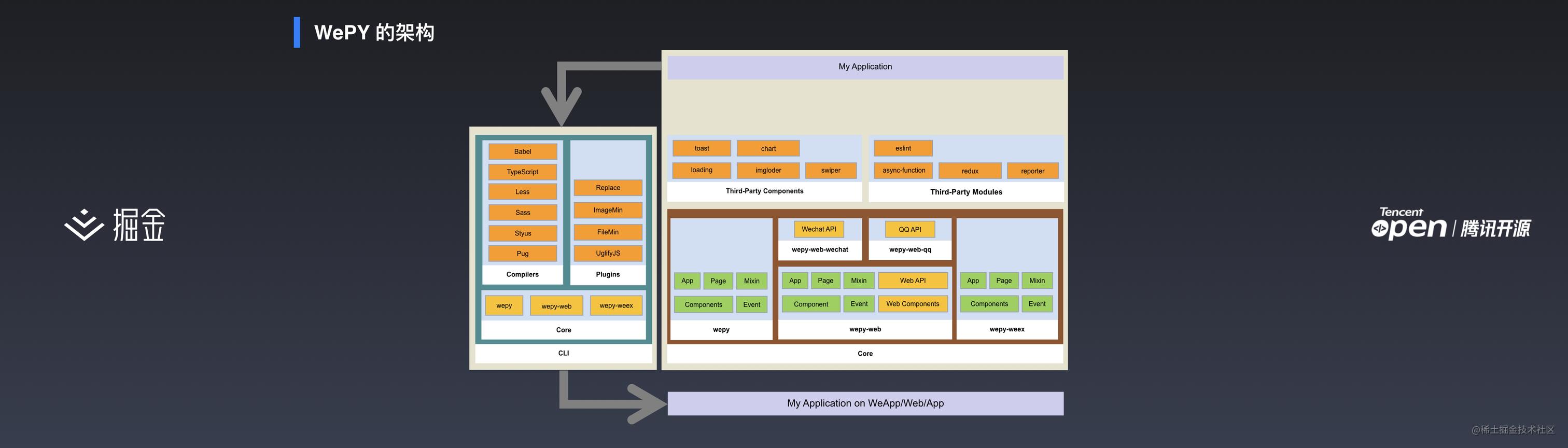This screenshot has height=448, width=1568.
Task: Click the Compilers section label
Action: (x=522, y=274)
